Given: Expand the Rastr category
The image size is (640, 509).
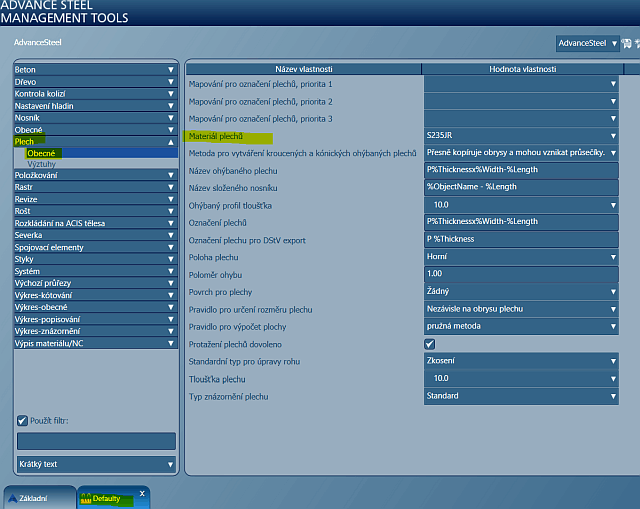Looking at the screenshot, I should [x=96, y=187].
